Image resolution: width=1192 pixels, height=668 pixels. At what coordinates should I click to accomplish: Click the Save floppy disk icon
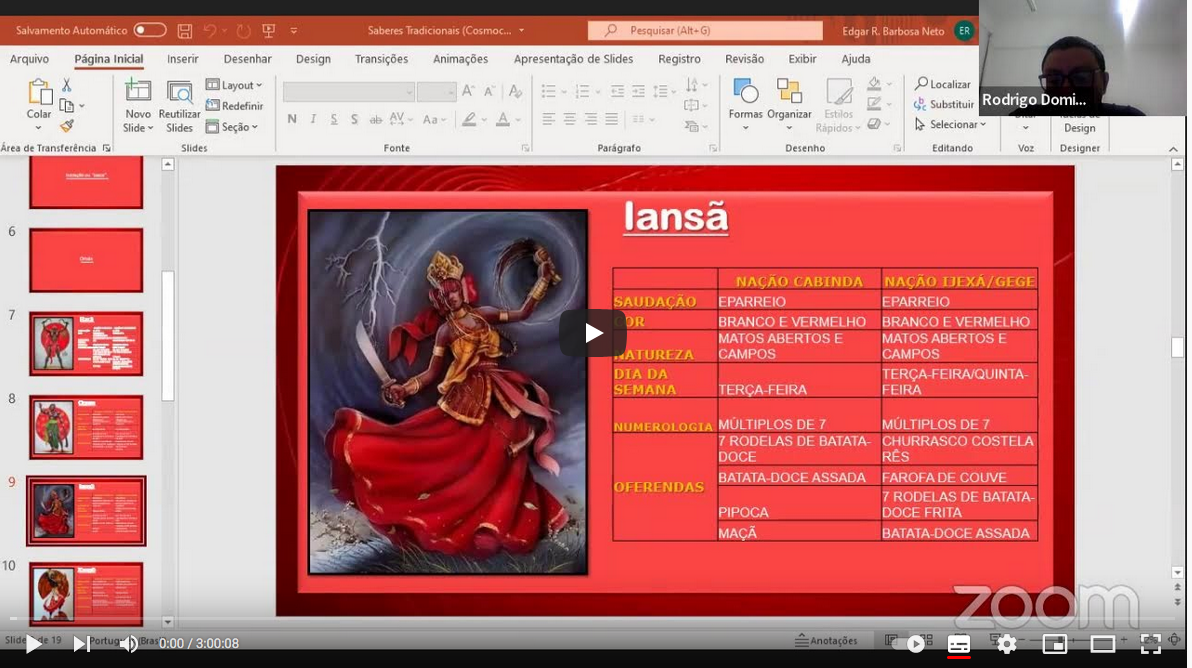coord(185,30)
